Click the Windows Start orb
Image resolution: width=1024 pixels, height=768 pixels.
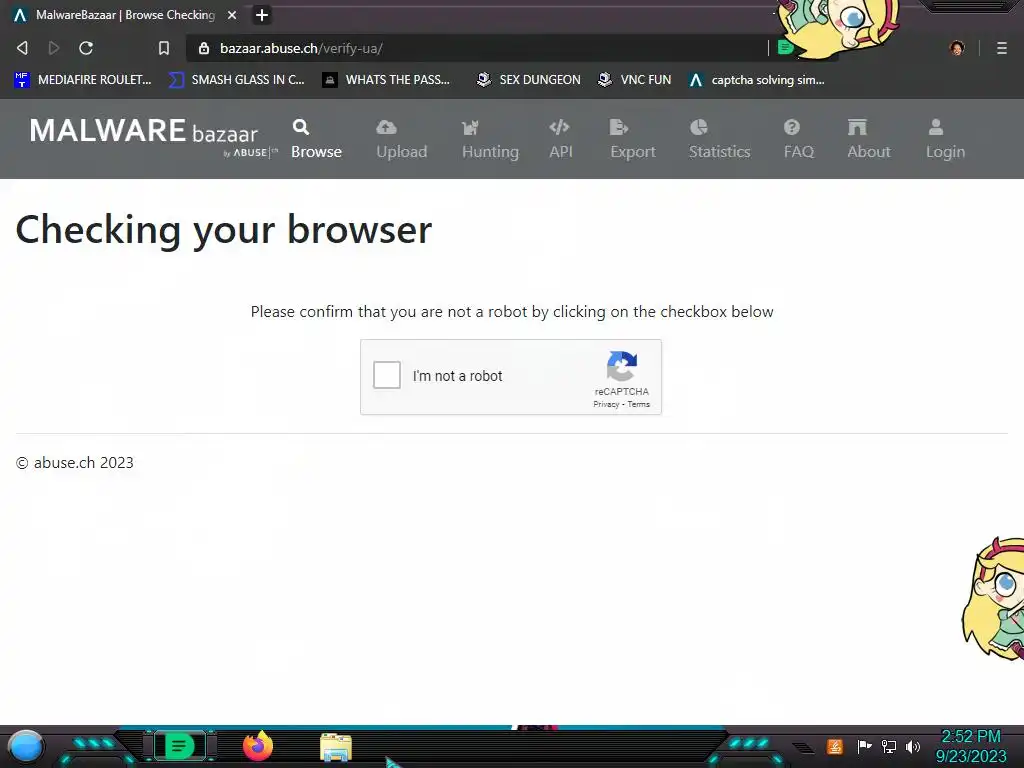(x=26, y=746)
